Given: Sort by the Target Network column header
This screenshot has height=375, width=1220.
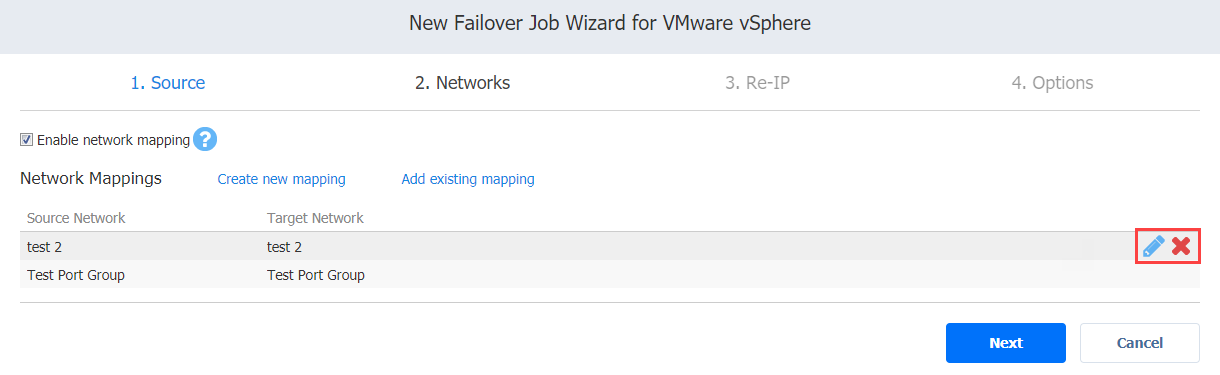Looking at the screenshot, I should (315, 218).
